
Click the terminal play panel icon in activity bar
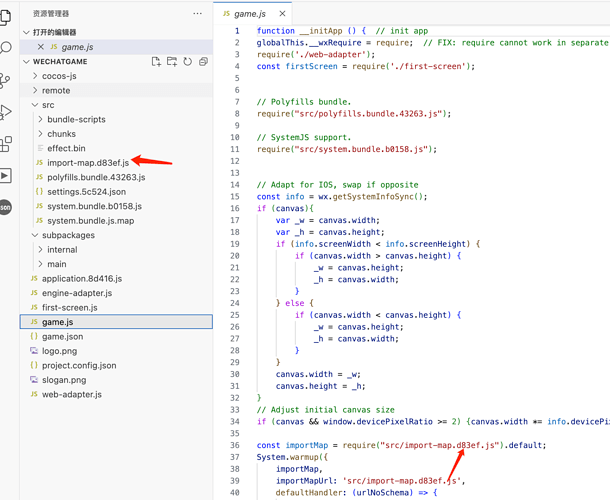coord(5,175)
